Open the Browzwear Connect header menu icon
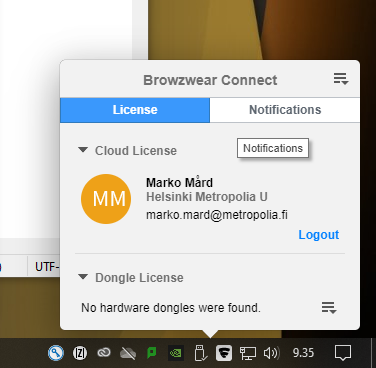Image resolution: width=376 pixels, height=368 pixels. click(x=341, y=79)
